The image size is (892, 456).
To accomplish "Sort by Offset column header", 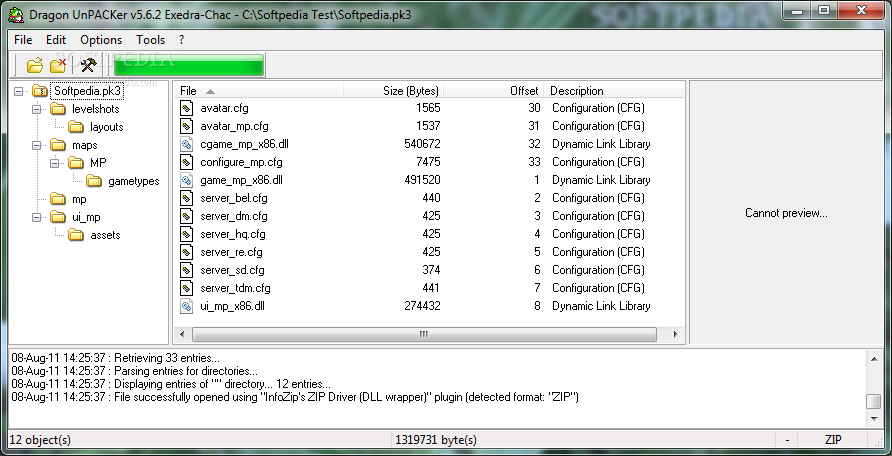I will (x=493, y=91).
